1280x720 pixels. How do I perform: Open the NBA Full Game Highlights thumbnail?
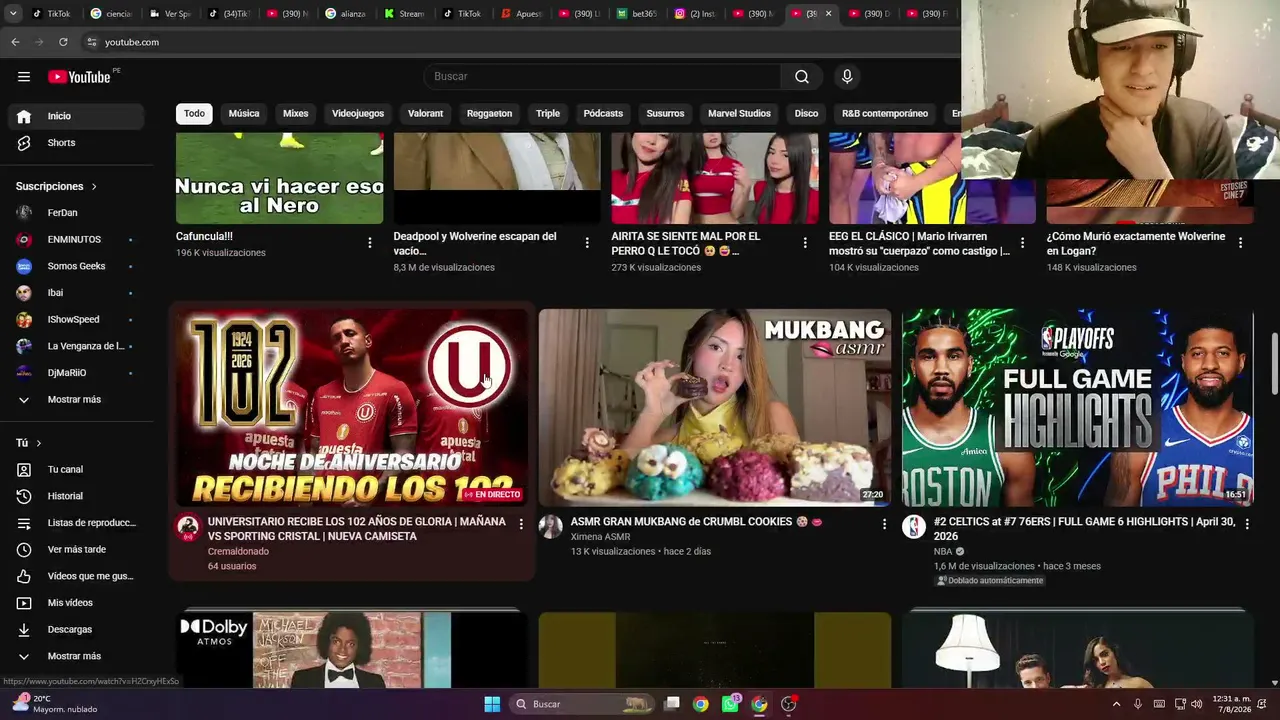coord(1078,407)
